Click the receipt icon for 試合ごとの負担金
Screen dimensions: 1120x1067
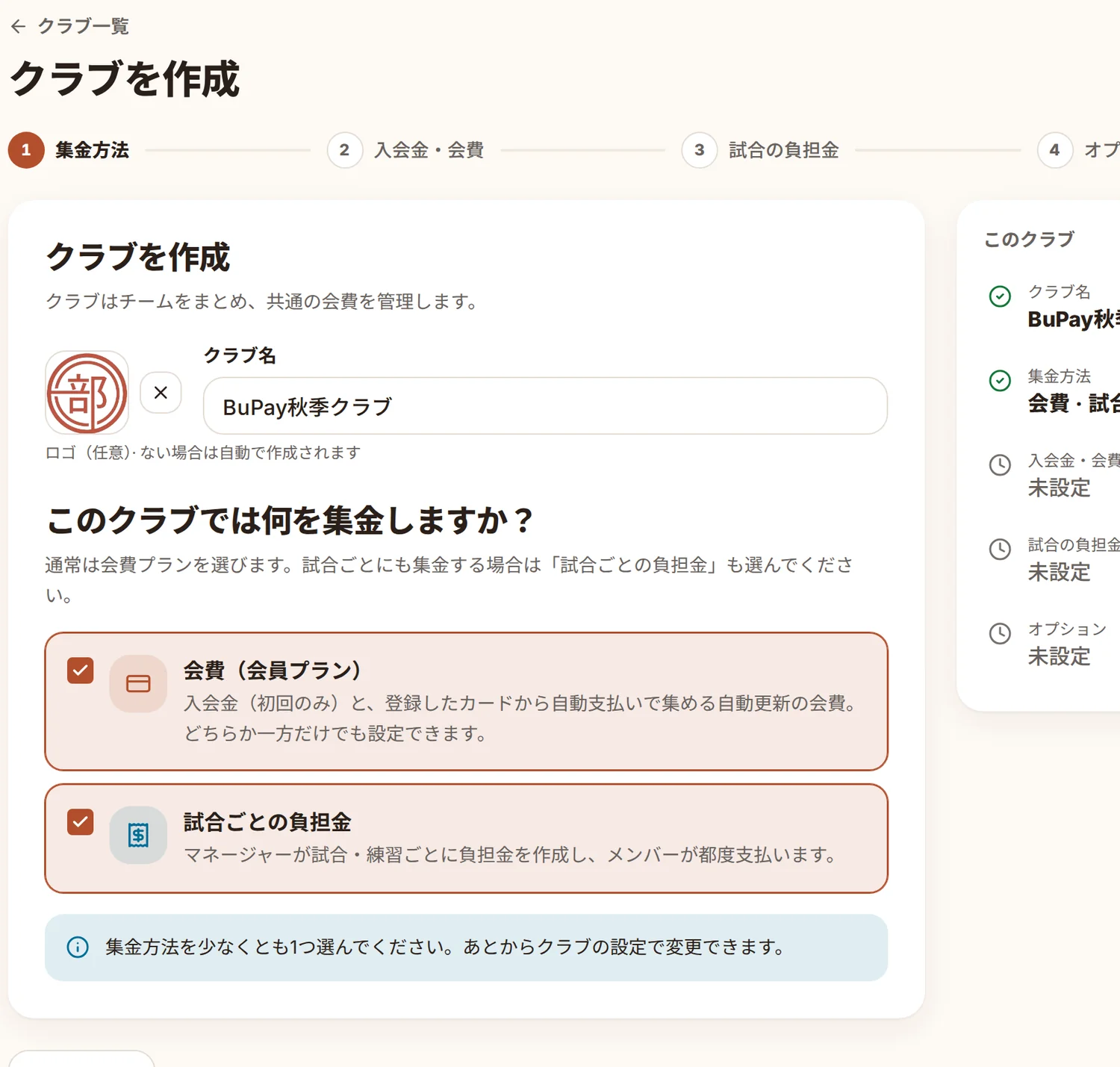point(138,835)
